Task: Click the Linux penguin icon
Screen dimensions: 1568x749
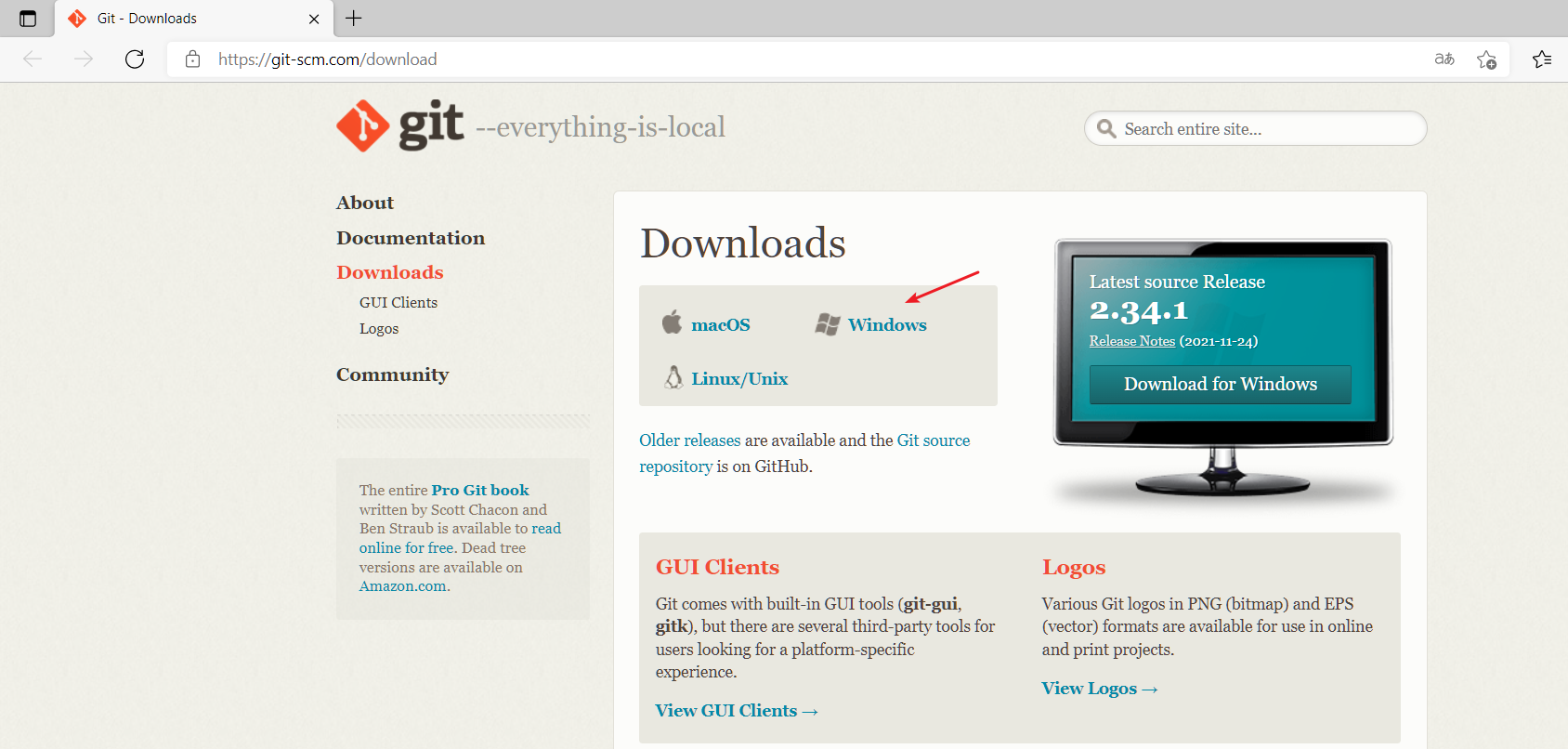Action: coord(673,376)
